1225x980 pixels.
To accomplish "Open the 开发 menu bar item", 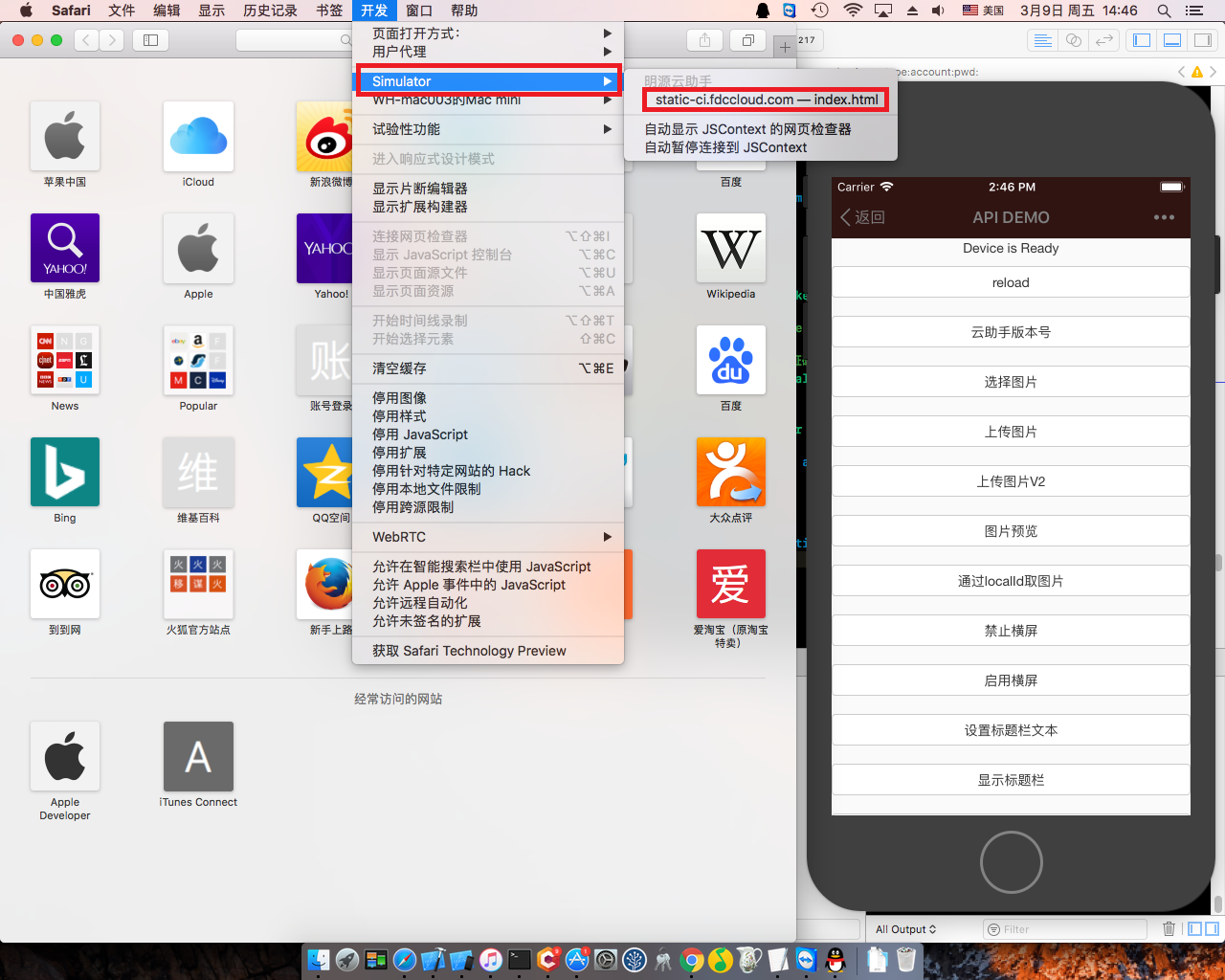I will (x=374, y=11).
